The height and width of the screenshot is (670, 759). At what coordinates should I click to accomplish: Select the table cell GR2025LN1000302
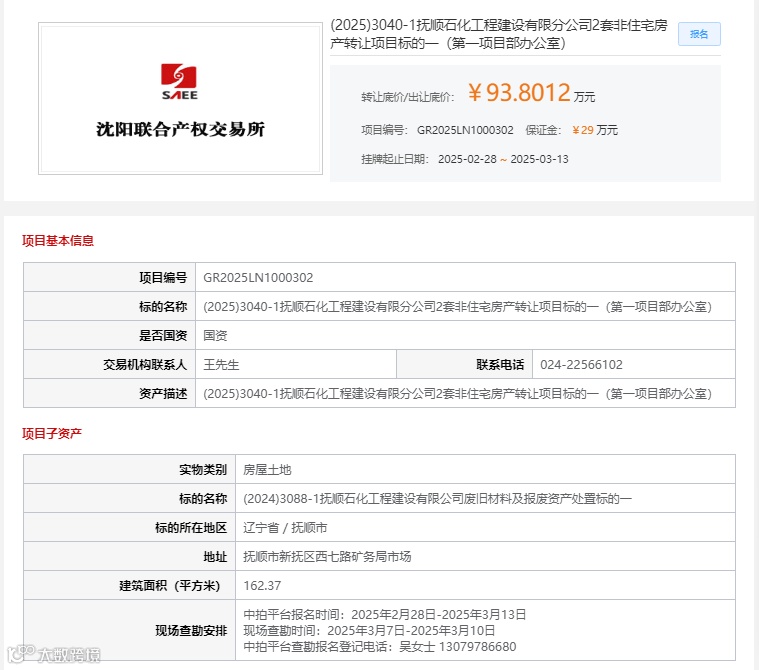465,277
